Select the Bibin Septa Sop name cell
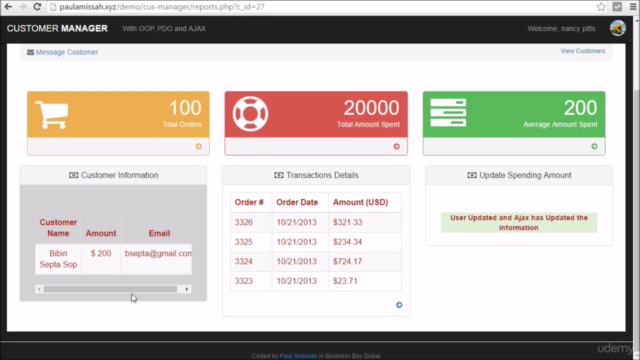 (58, 259)
